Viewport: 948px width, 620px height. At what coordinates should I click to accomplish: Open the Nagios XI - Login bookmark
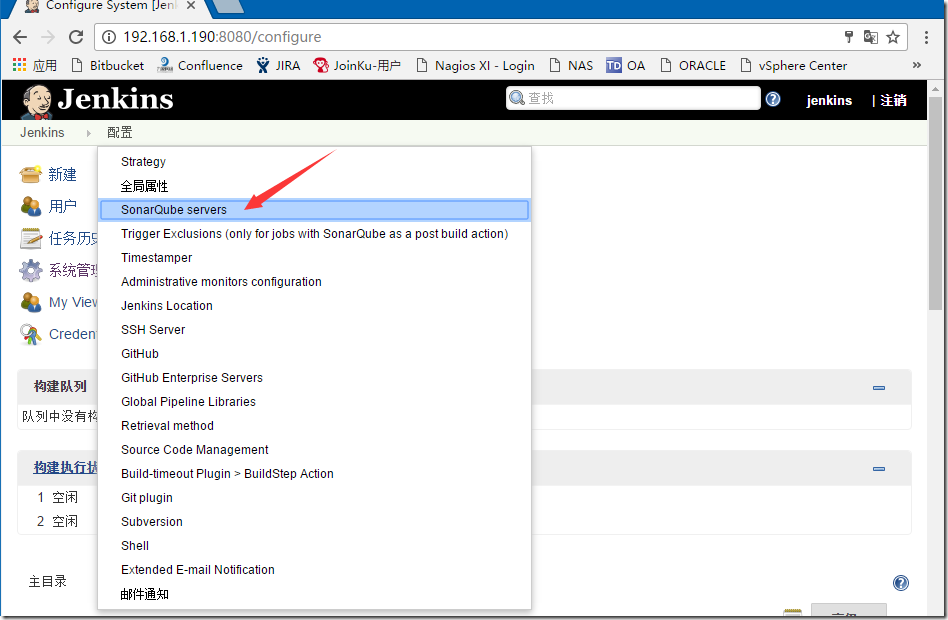[x=475, y=65]
